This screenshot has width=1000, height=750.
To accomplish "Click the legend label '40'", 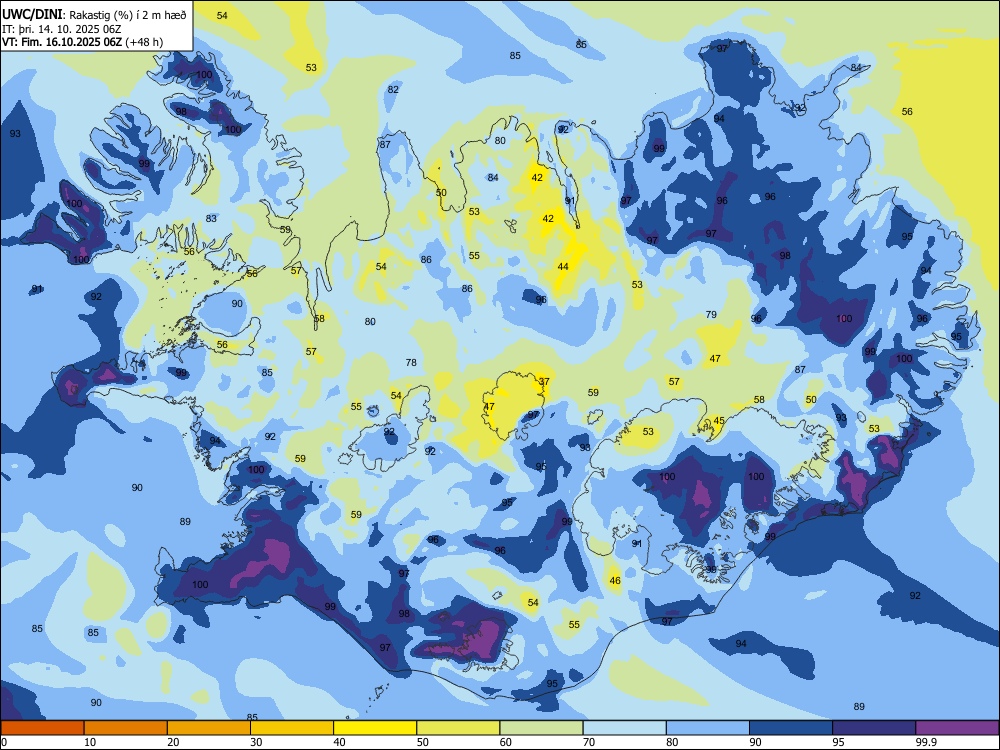I will tap(339, 742).
